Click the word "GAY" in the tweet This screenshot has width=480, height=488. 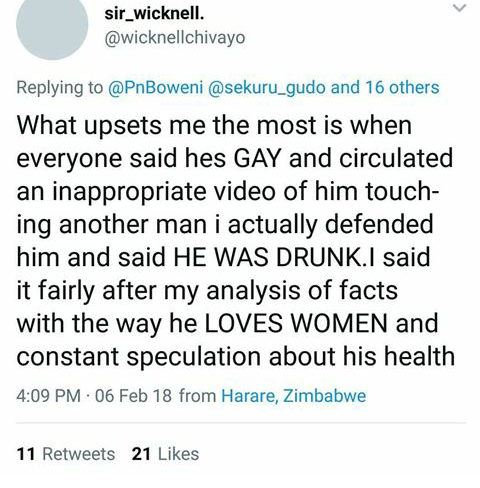(x=257, y=159)
